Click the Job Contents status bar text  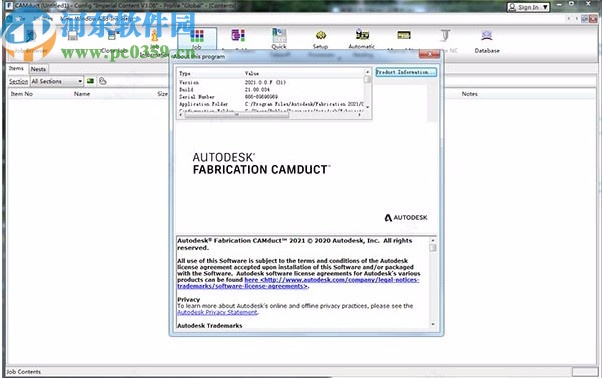[23, 372]
